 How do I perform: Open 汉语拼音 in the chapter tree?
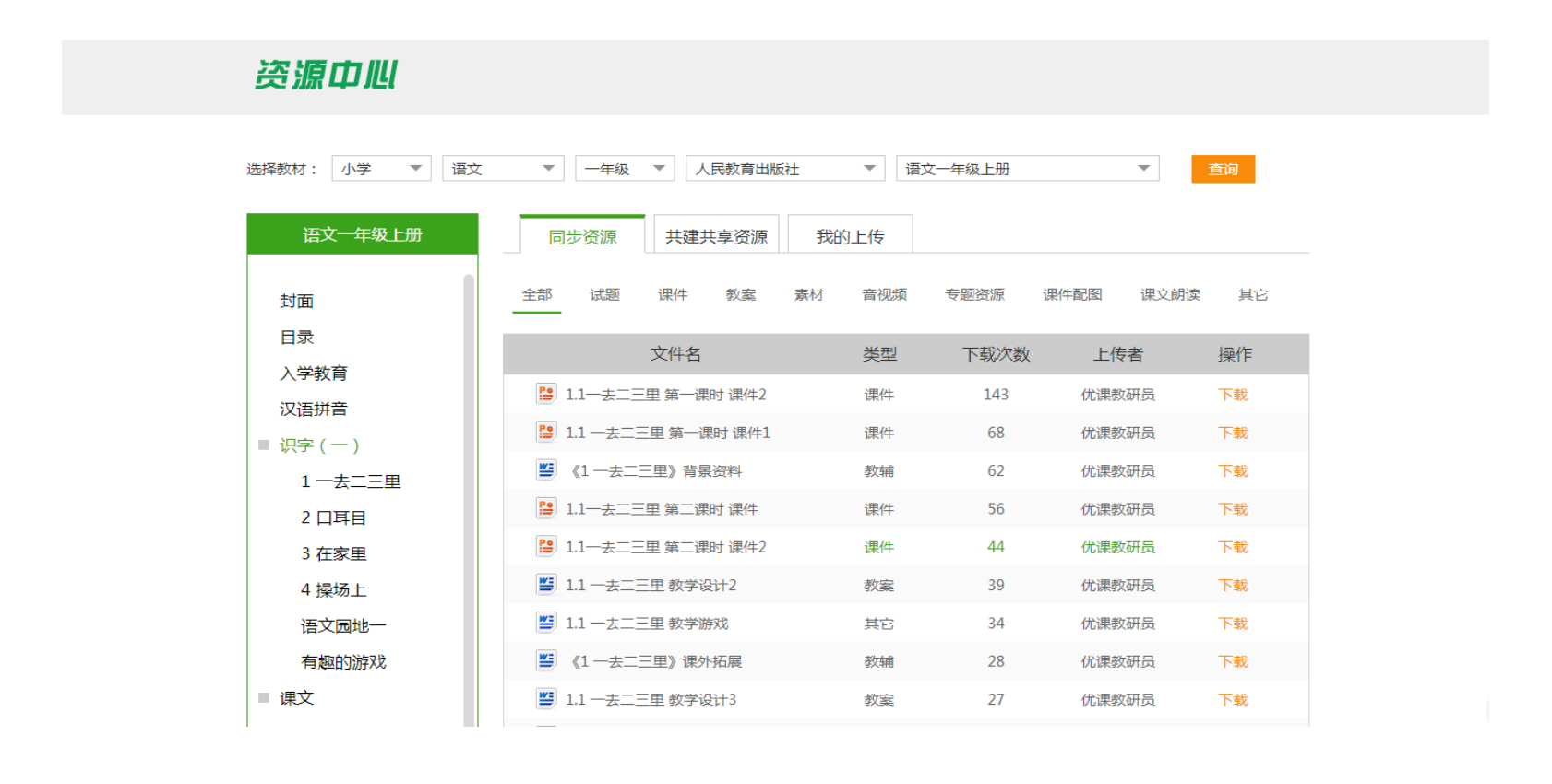click(x=314, y=410)
